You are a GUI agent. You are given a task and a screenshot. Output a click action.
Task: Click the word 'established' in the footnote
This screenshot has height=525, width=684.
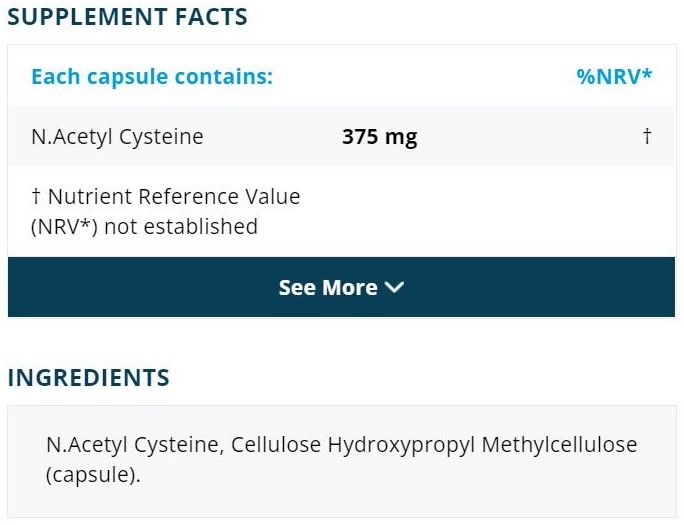point(200,226)
